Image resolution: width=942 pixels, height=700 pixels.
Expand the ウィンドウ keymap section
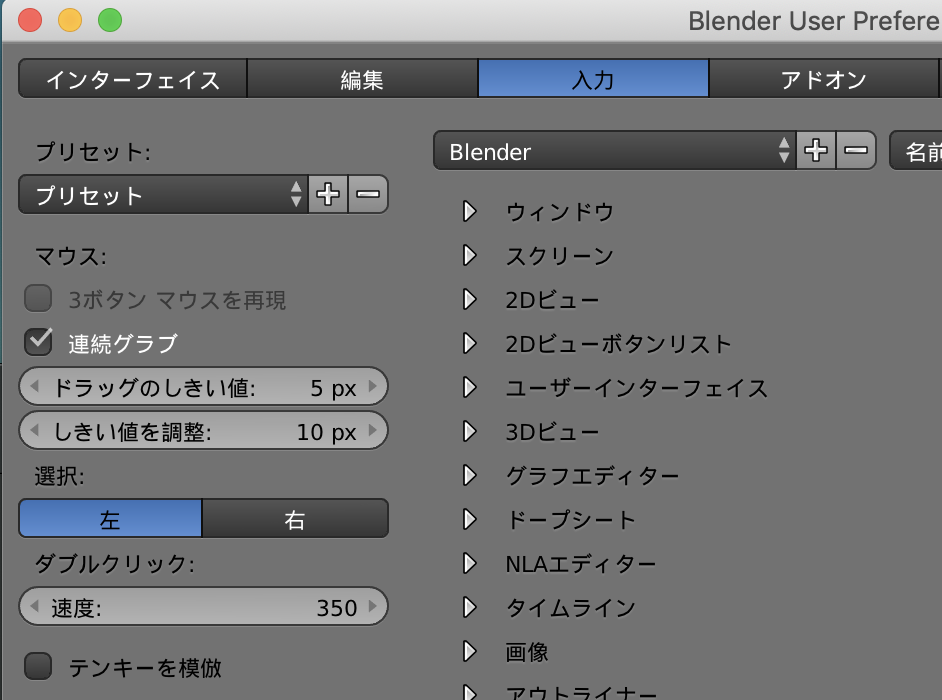470,212
